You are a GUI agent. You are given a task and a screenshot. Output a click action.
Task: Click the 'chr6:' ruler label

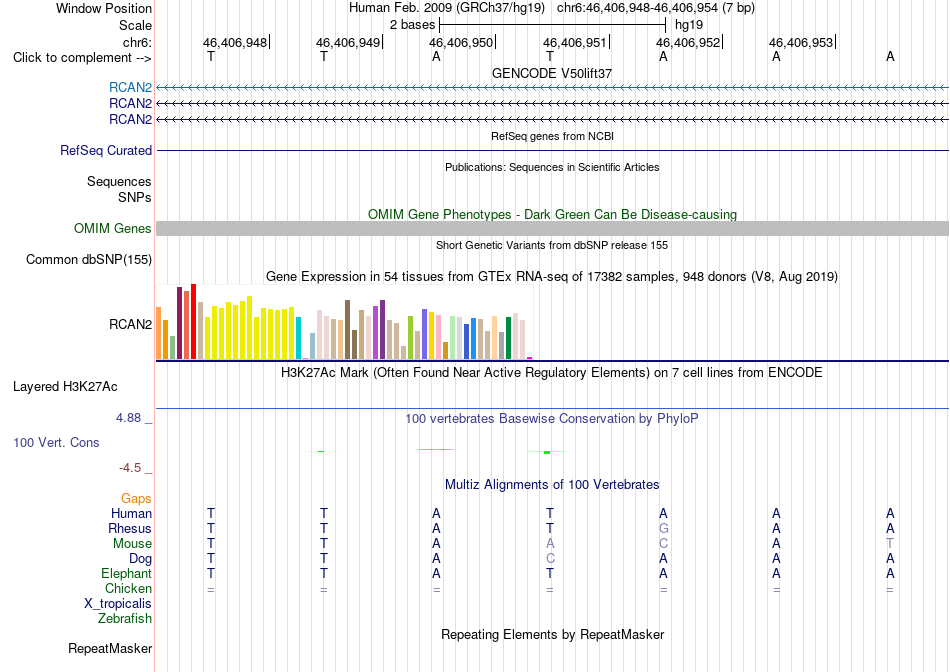point(138,42)
